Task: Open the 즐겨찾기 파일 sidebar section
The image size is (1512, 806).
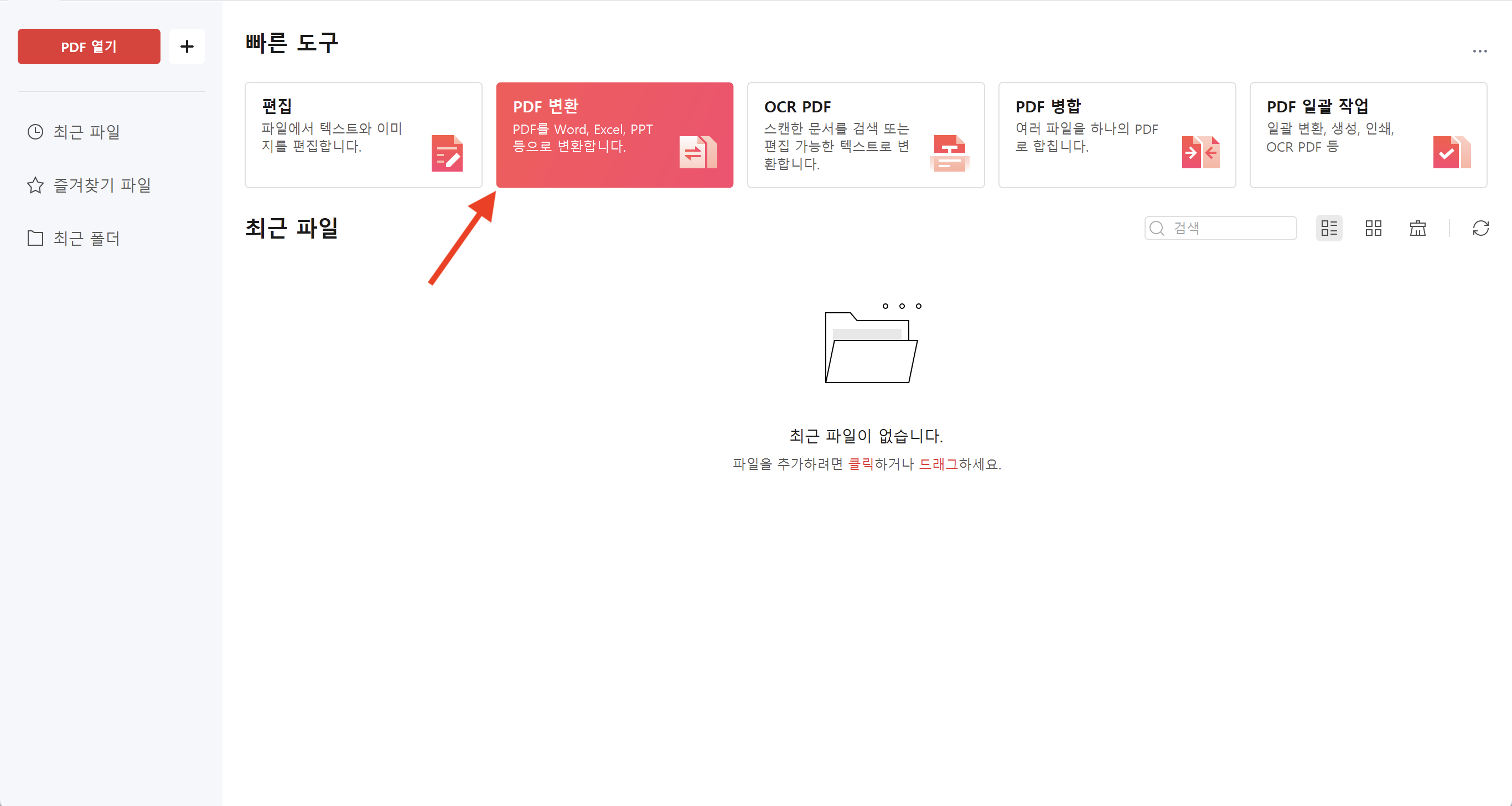Action: point(101,185)
